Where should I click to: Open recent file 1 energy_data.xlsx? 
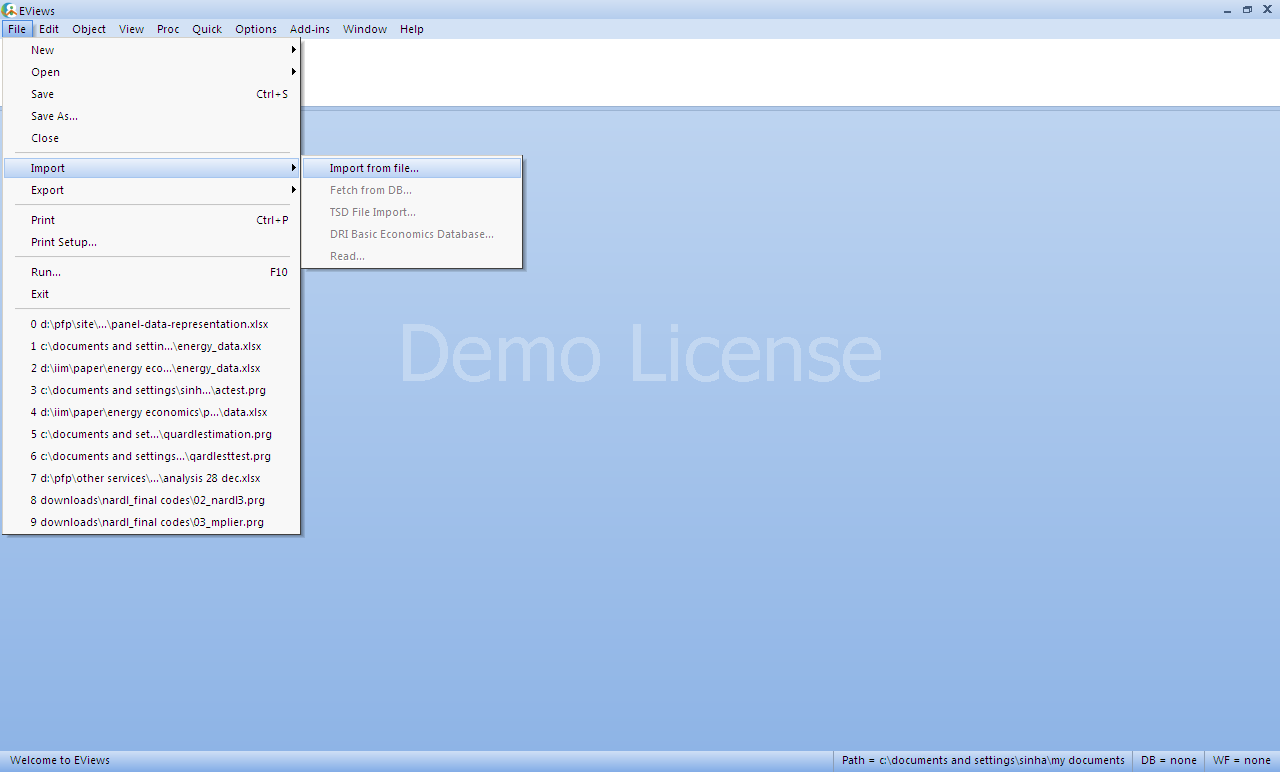(x=152, y=346)
